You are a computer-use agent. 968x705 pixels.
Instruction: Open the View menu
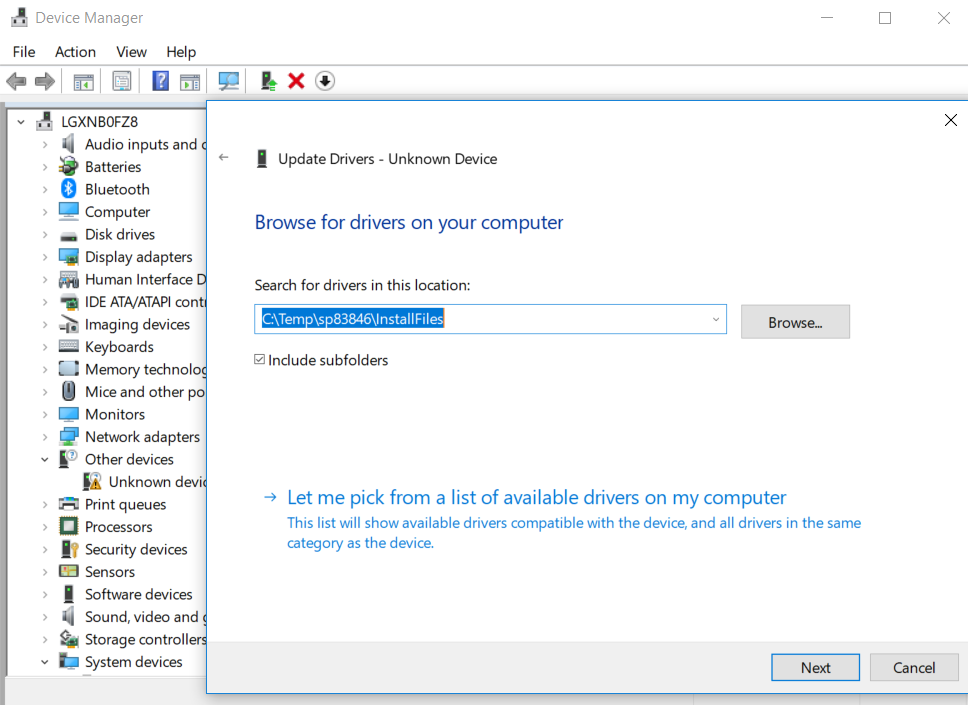click(x=131, y=52)
